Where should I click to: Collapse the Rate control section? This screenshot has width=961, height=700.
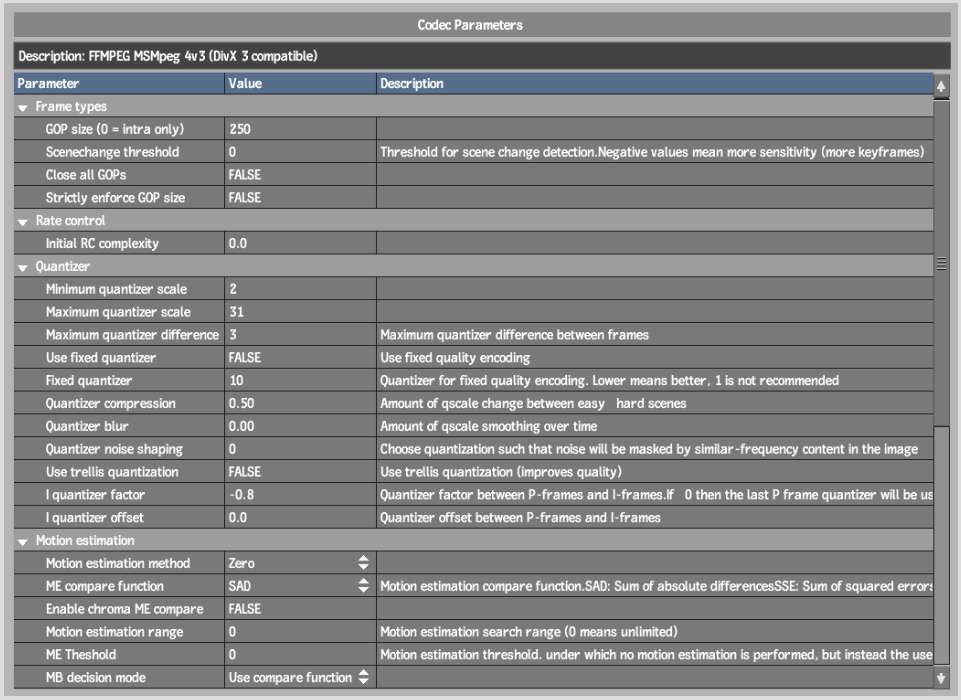(23, 221)
